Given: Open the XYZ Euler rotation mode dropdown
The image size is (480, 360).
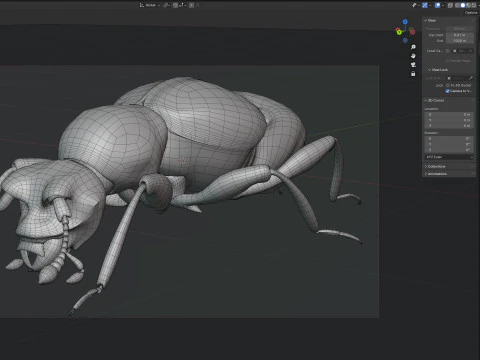Looking at the screenshot, I should (x=449, y=157).
